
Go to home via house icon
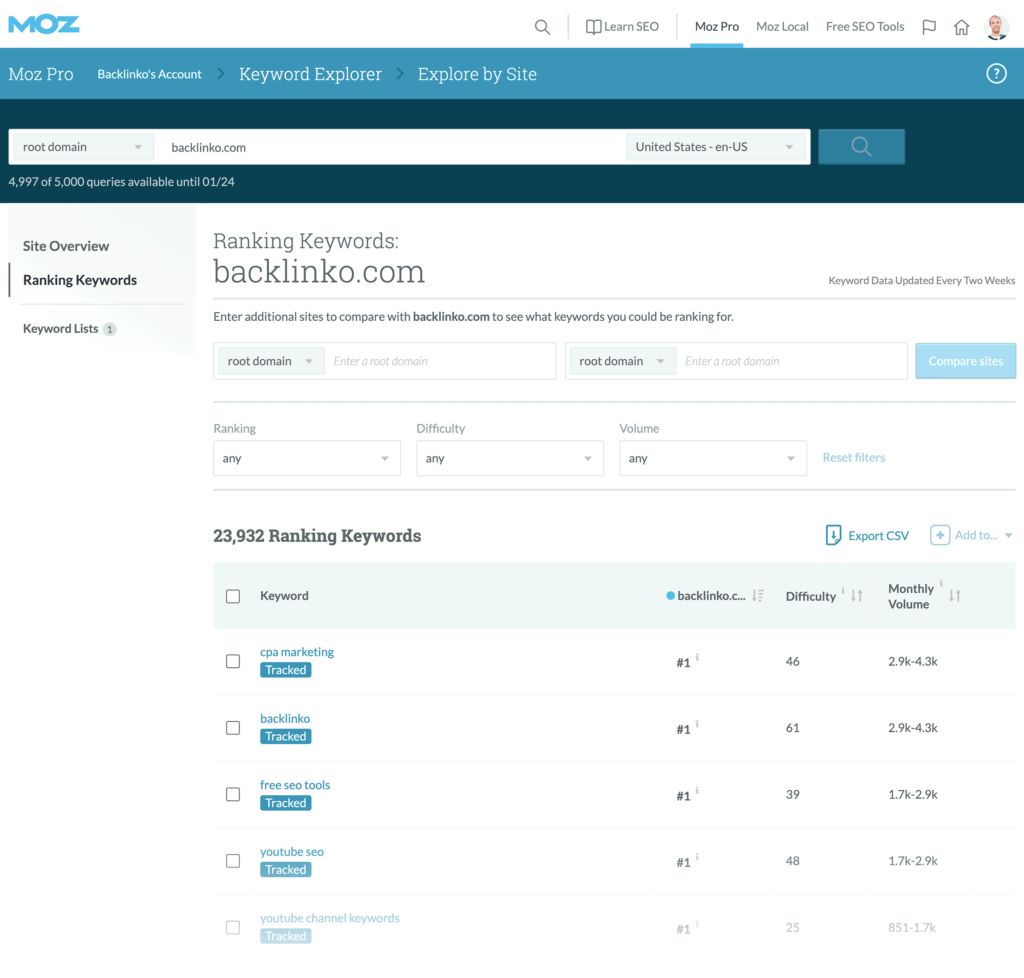click(x=961, y=27)
